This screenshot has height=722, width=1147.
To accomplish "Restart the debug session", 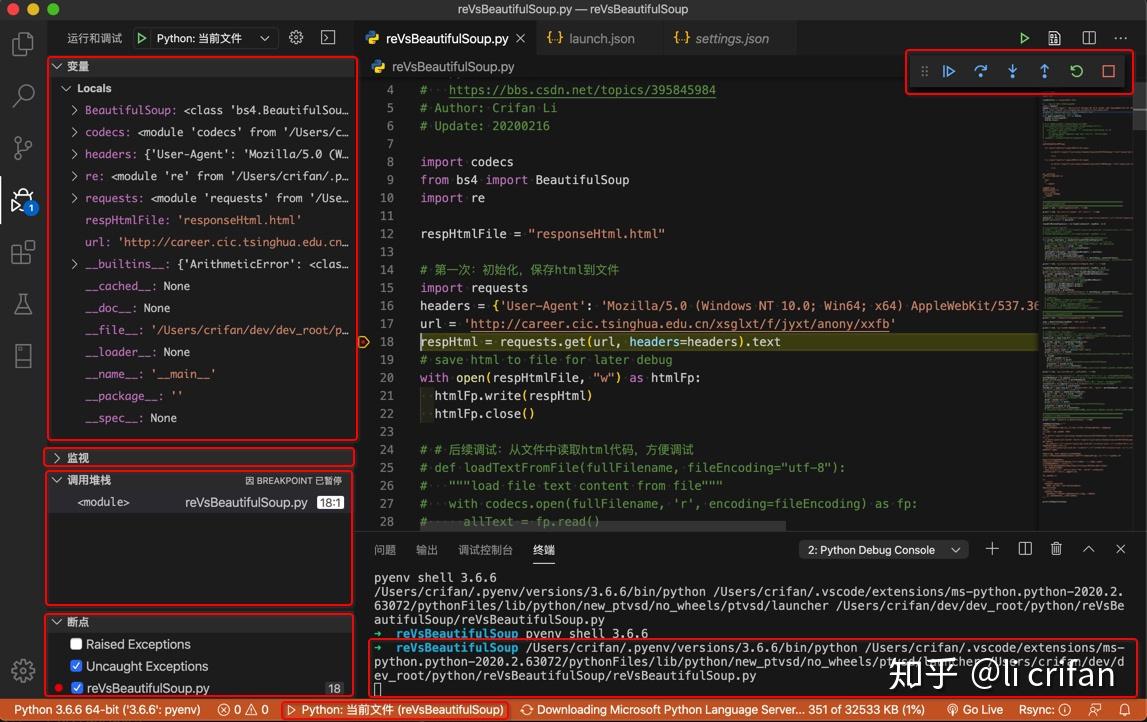I will 1076,71.
